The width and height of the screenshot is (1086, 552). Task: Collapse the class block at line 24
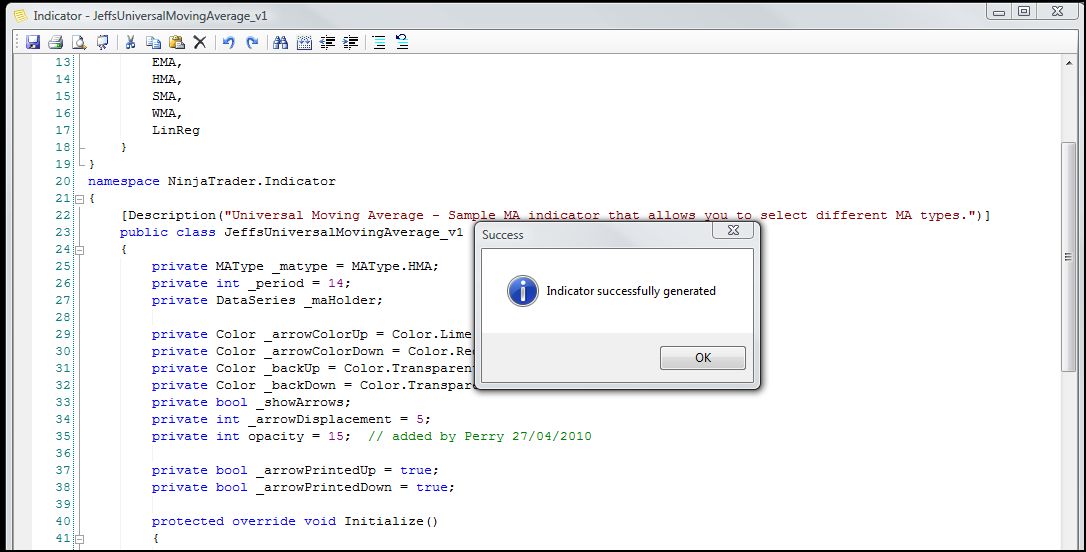pos(80,249)
